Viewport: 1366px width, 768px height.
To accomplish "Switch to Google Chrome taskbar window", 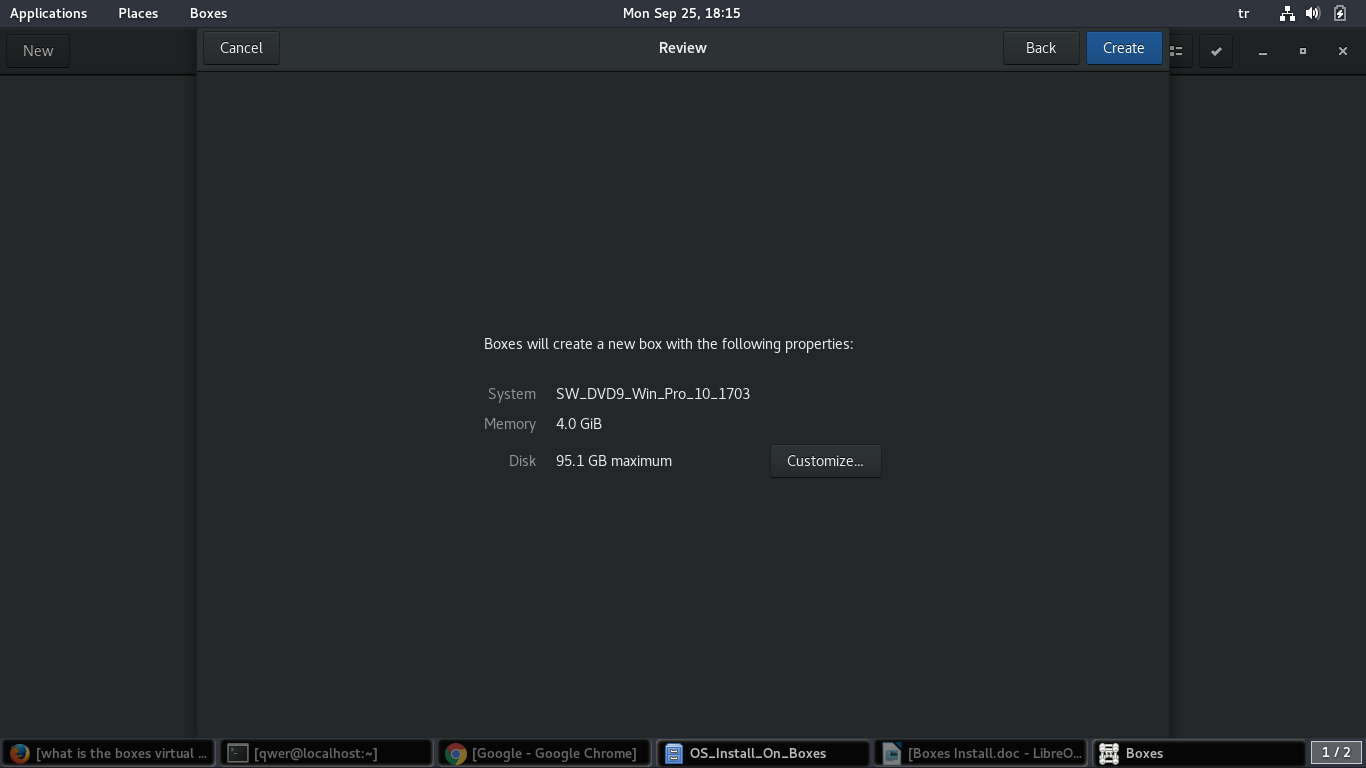I will point(545,753).
